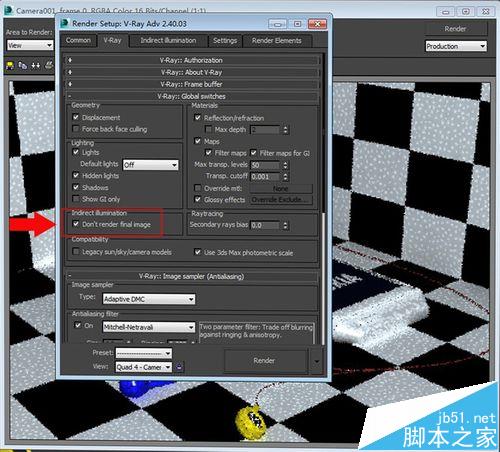This screenshot has height=452, width=500.
Task: Toggle the Lights checkbox
Action: click(x=76, y=152)
